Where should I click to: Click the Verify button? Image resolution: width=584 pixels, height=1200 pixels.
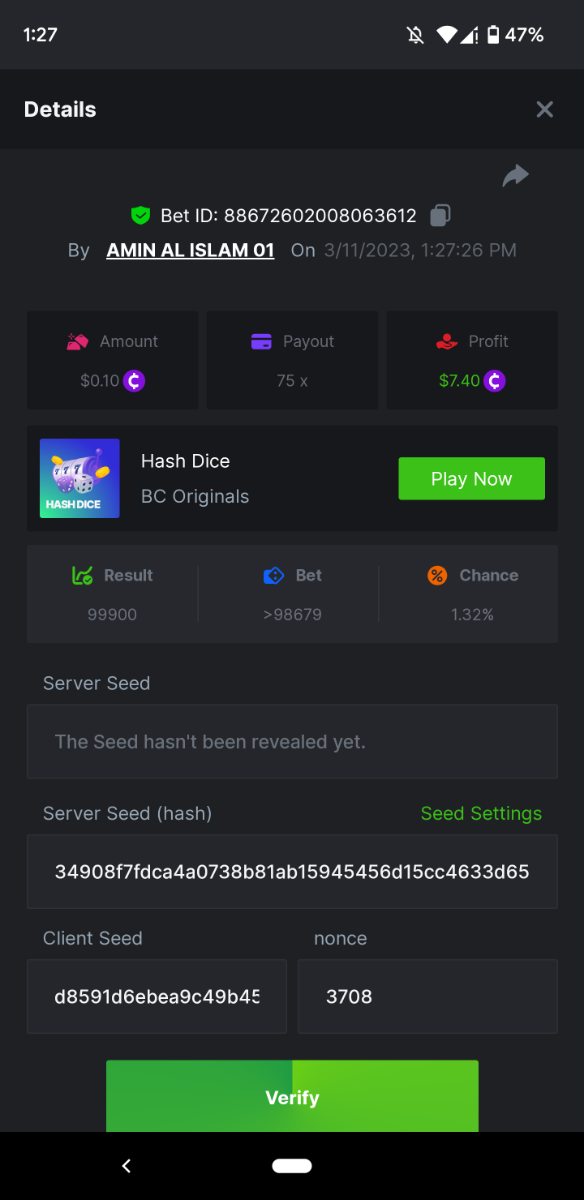[x=292, y=1096]
